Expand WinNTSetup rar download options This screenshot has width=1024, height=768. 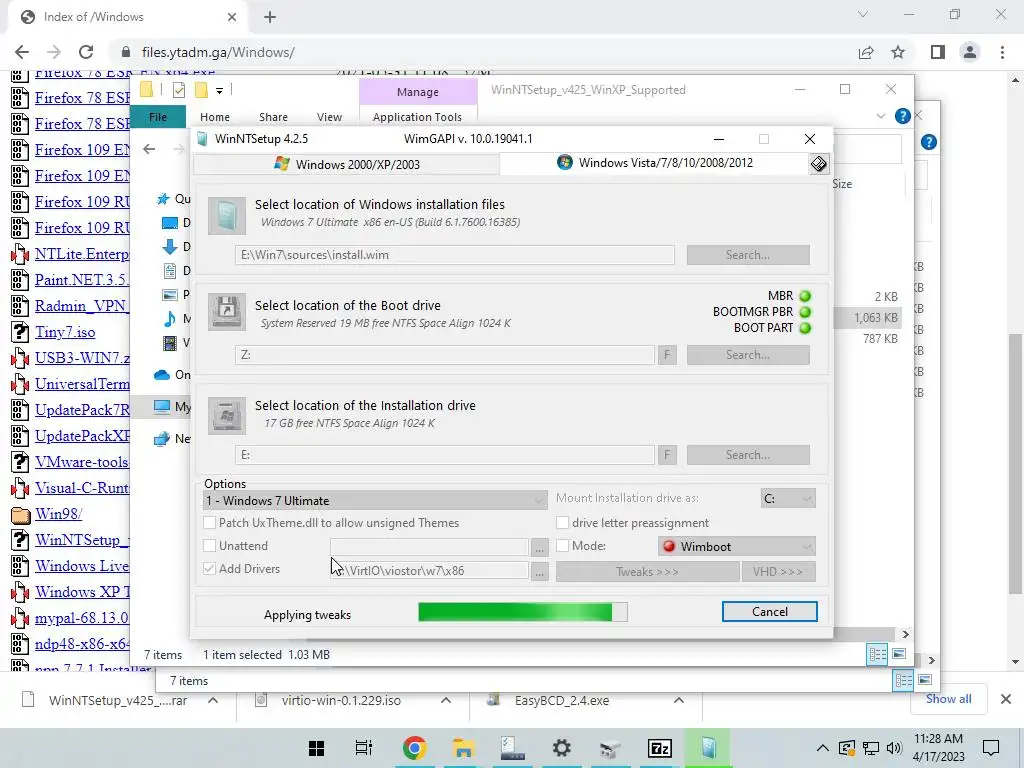tap(213, 701)
